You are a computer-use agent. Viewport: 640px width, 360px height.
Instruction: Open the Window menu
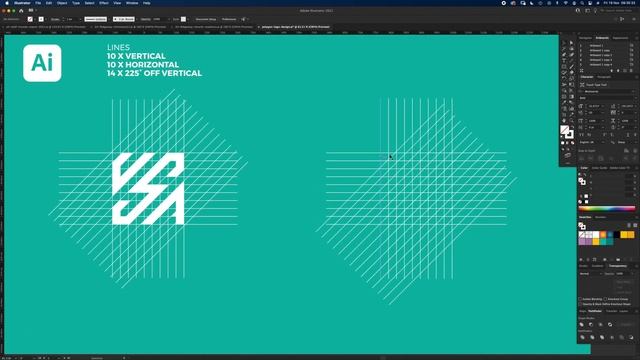click(x=132, y=3)
